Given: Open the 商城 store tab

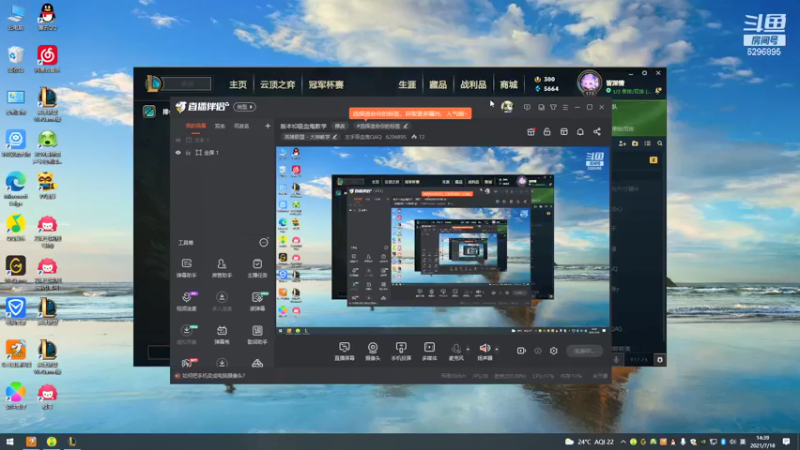Looking at the screenshot, I should pos(509,85).
